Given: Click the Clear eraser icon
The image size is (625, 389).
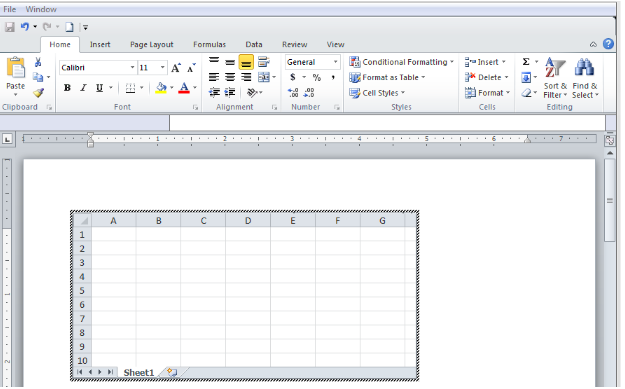Looking at the screenshot, I should pos(527,92).
